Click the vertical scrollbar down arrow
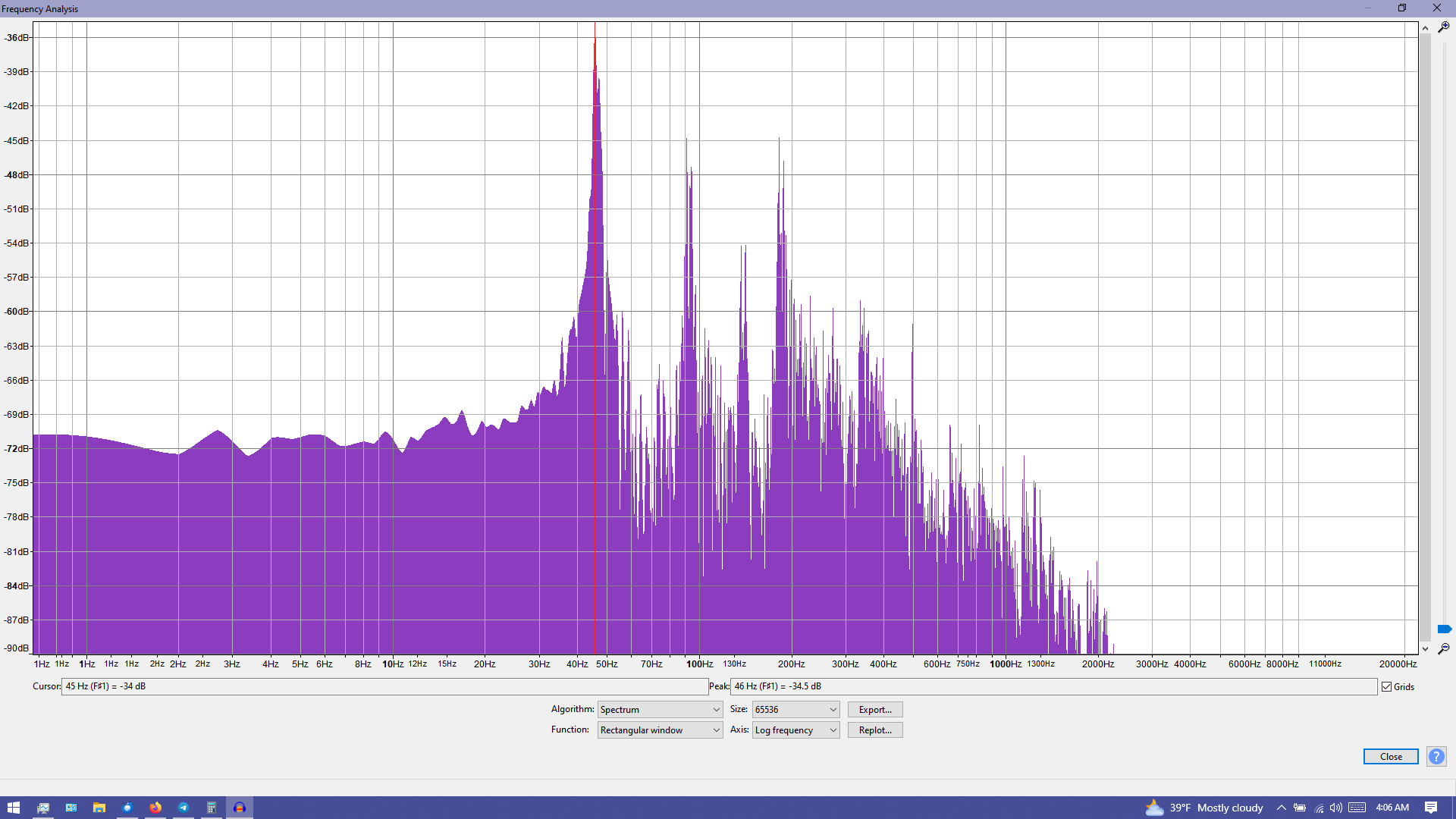This screenshot has width=1456, height=819. pyautogui.click(x=1425, y=649)
